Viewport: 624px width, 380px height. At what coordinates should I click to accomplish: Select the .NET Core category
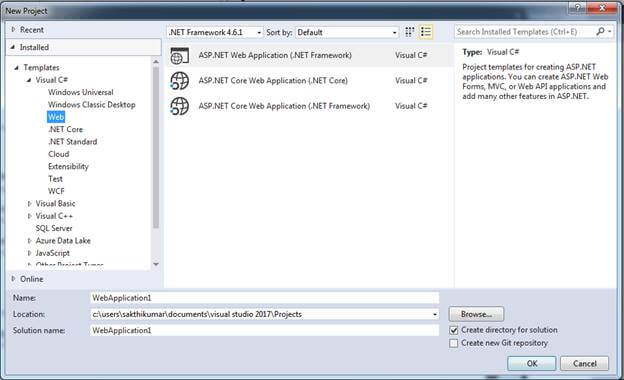point(66,129)
